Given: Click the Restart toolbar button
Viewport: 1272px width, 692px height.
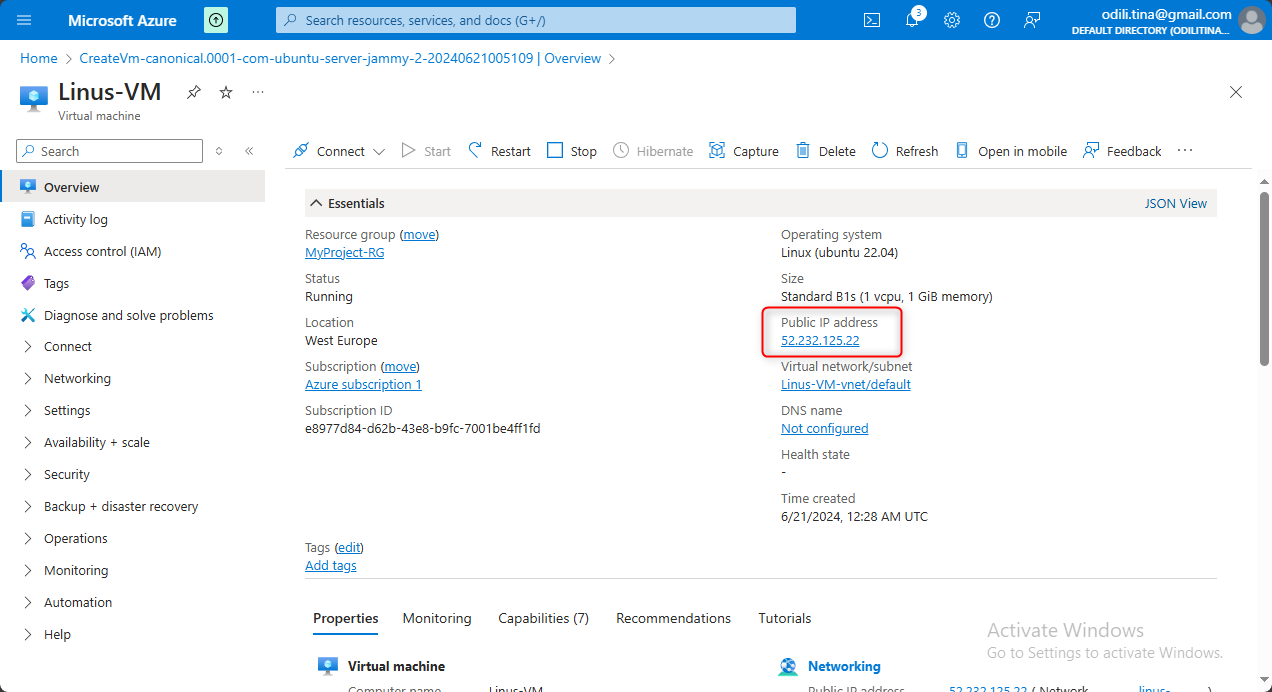Looking at the screenshot, I should click(x=499, y=151).
